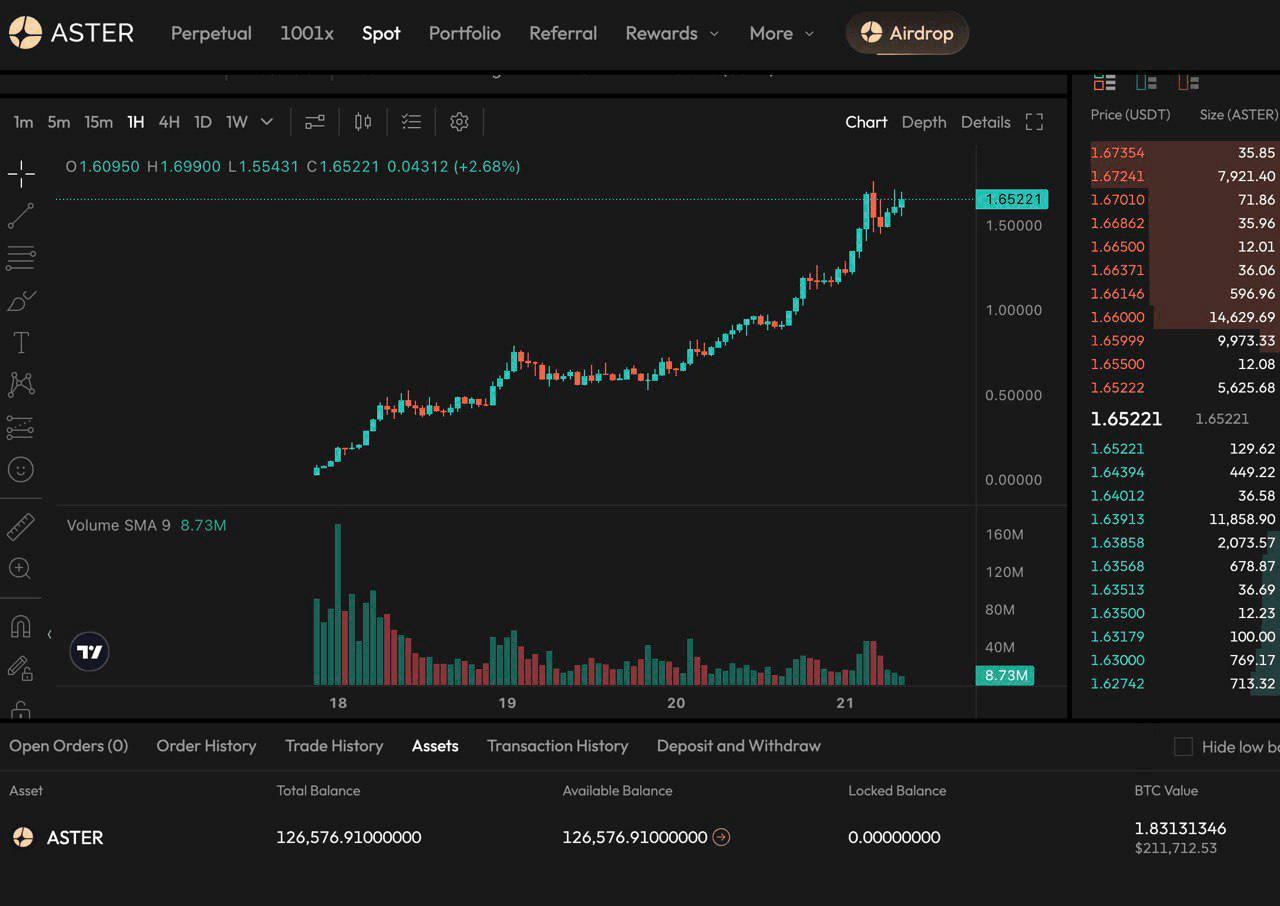Open the Referral page

tap(563, 33)
